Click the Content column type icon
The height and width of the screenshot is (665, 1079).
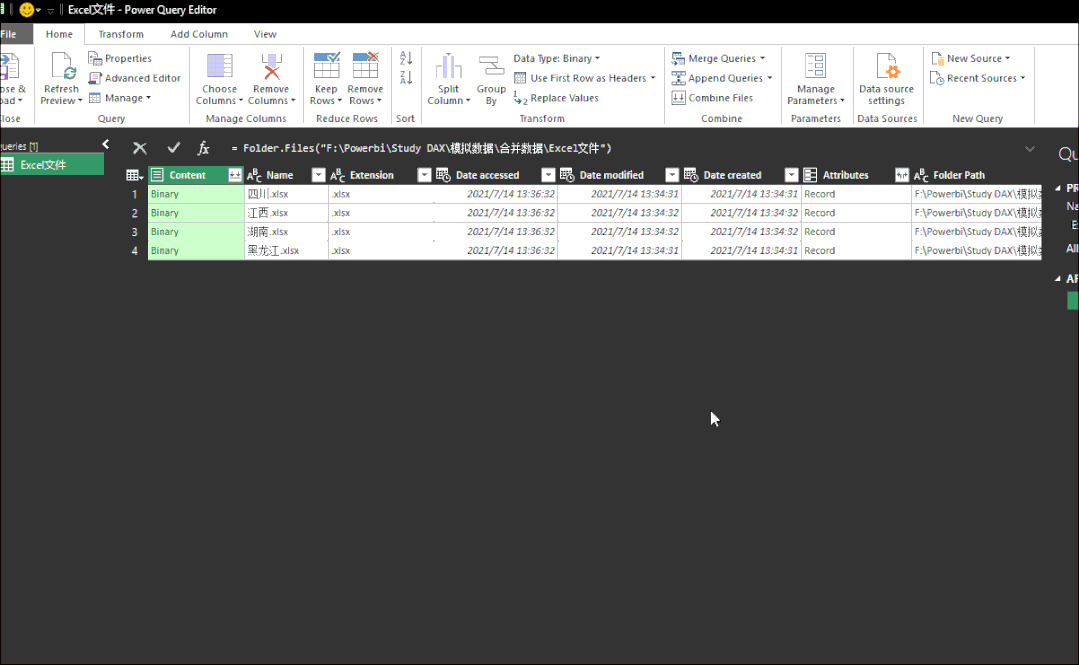(158, 175)
